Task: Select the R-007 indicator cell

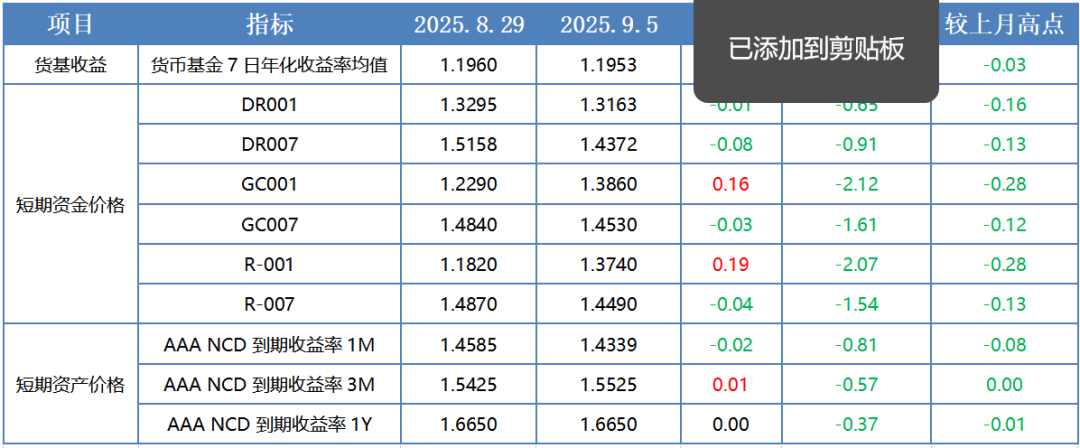Action: [x=270, y=304]
